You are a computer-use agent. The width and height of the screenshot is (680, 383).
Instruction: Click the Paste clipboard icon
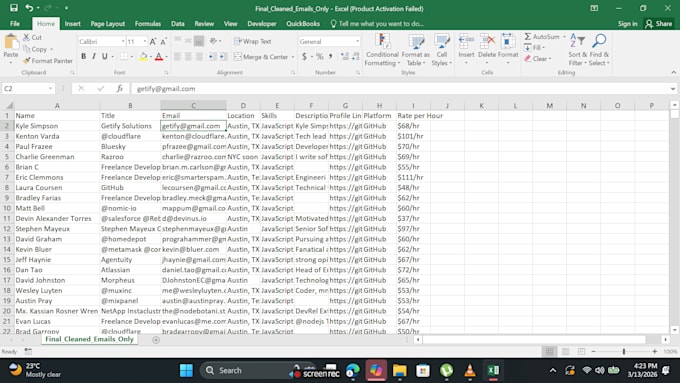[x=11, y=43]
